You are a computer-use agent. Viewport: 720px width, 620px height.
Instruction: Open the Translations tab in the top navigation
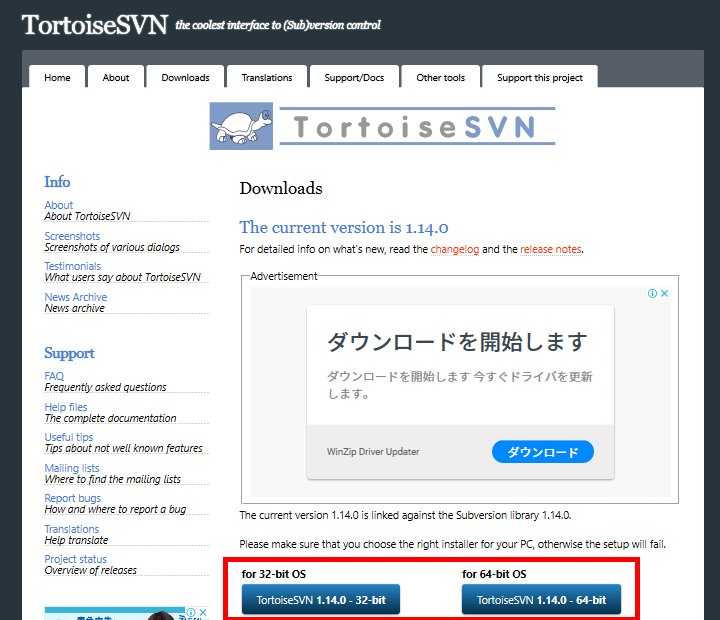267,77
